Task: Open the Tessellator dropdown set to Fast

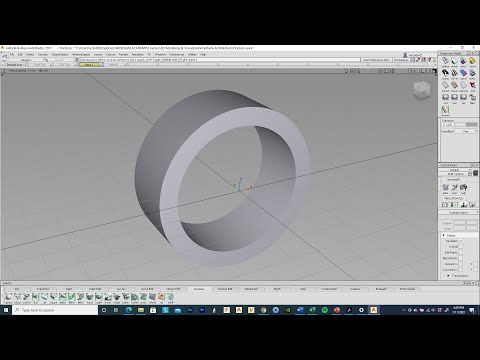Action: [465, 131]
